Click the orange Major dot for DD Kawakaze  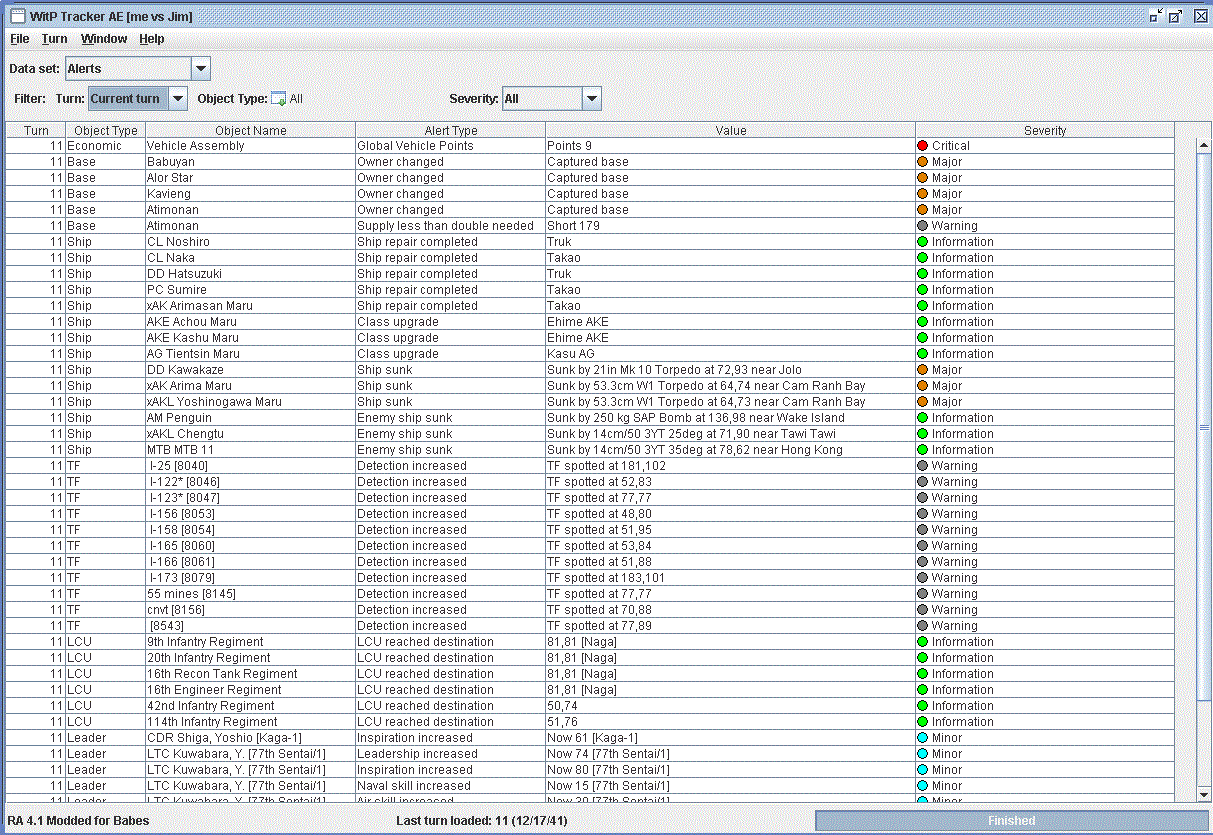(x=923, y=370)
